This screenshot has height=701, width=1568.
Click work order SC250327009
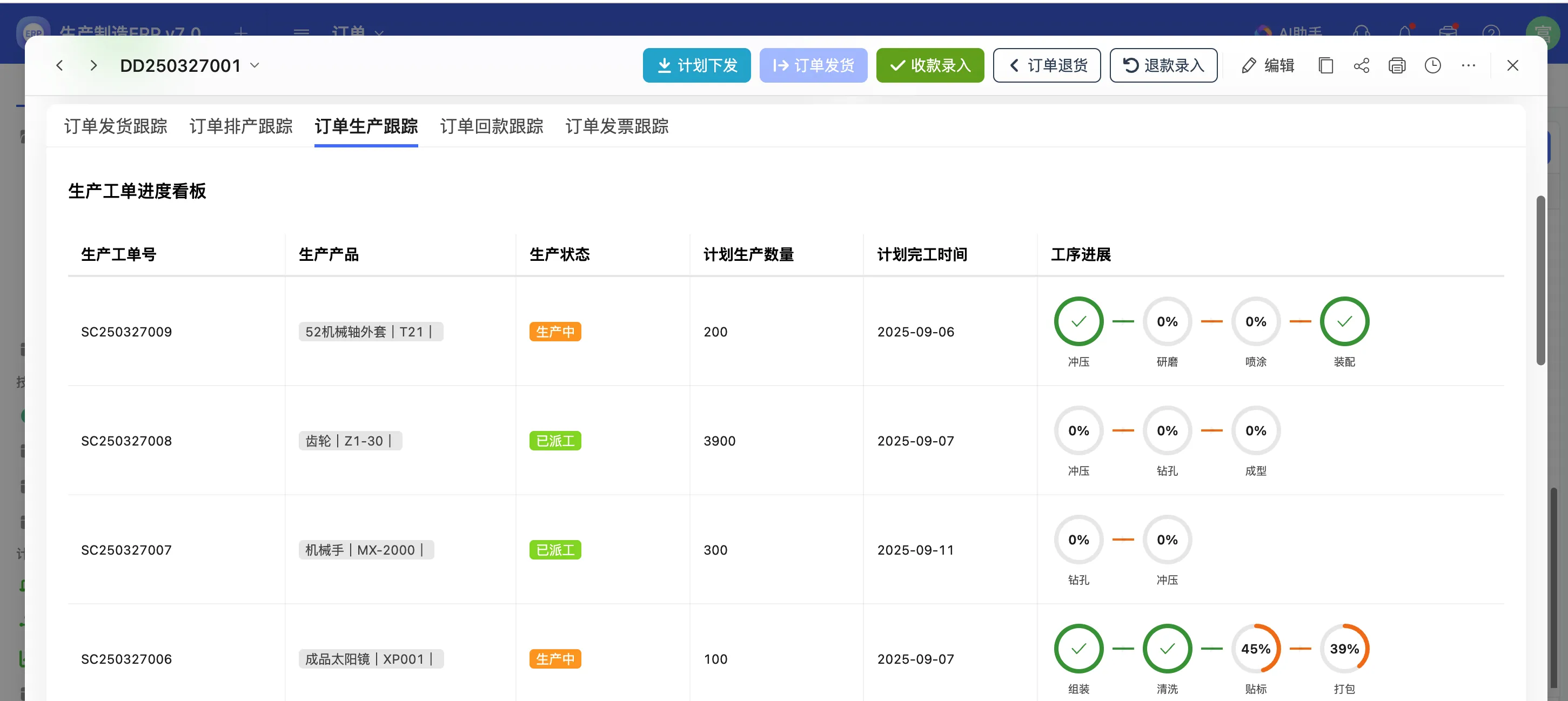126,332
